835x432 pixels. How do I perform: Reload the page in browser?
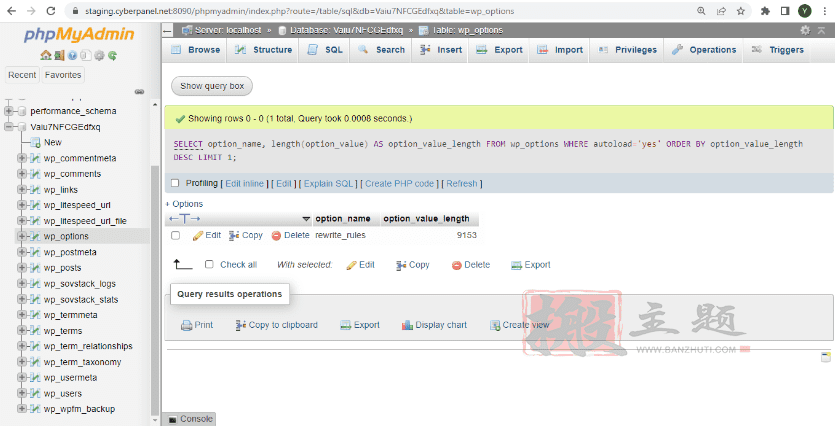(51, 11)
